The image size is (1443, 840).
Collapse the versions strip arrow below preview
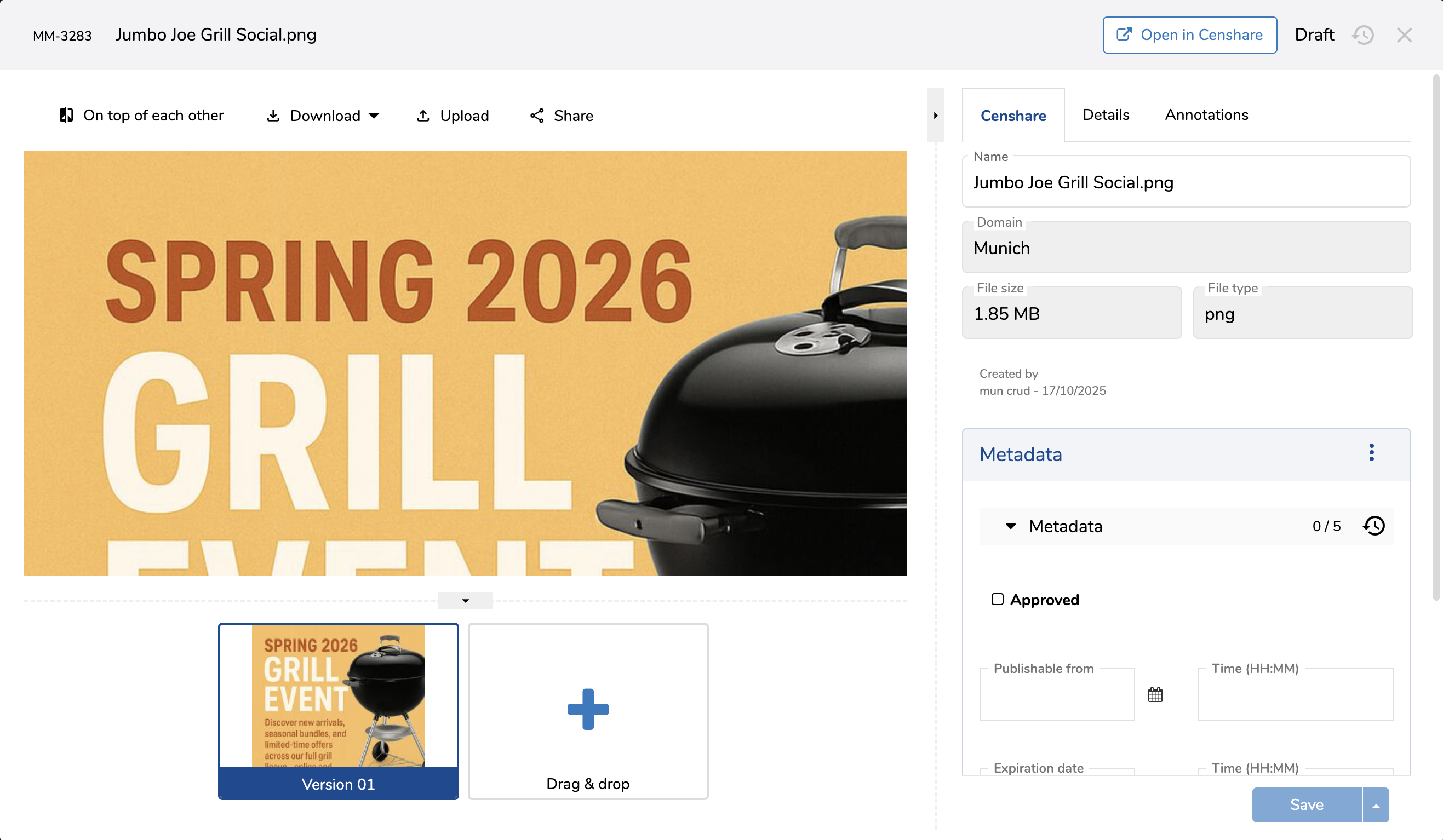[x=466, y=601]
